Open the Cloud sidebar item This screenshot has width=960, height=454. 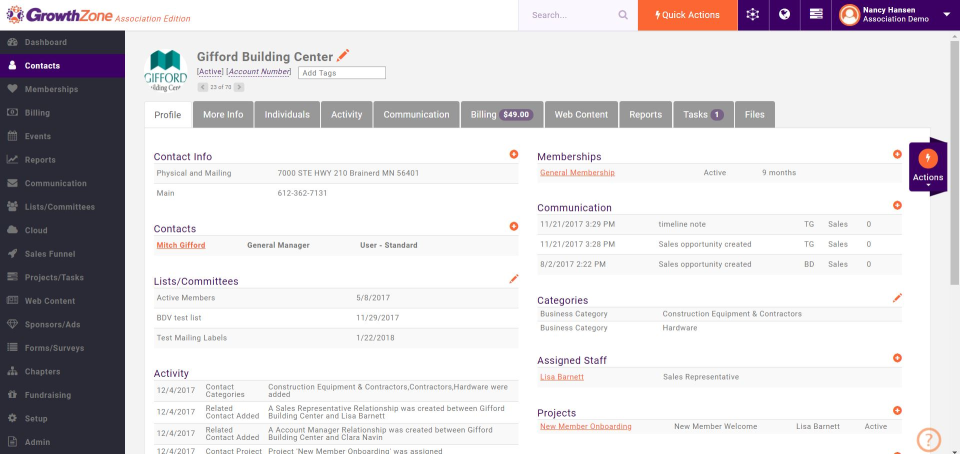tap(62, 231)
